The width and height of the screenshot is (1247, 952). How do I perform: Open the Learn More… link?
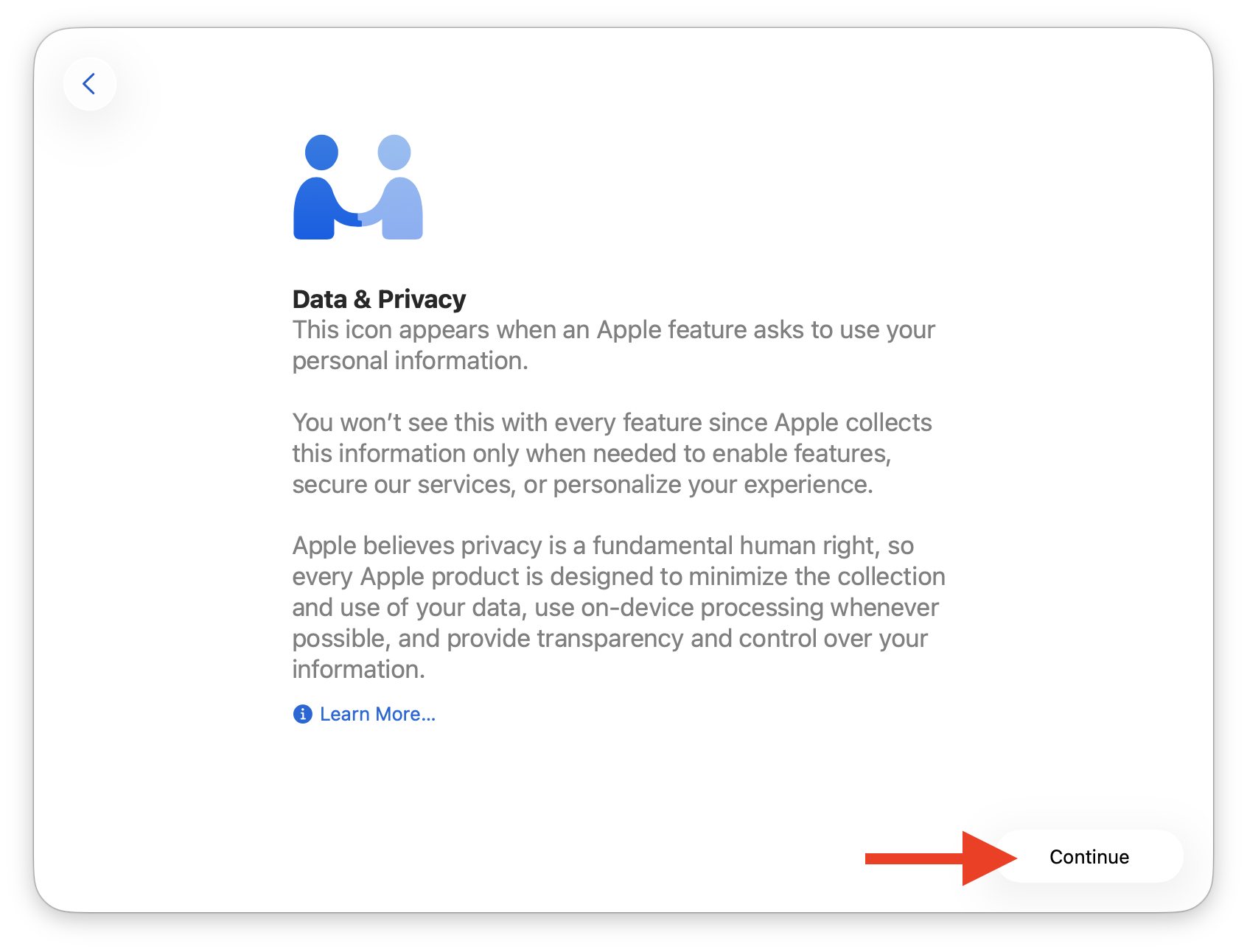377,714
